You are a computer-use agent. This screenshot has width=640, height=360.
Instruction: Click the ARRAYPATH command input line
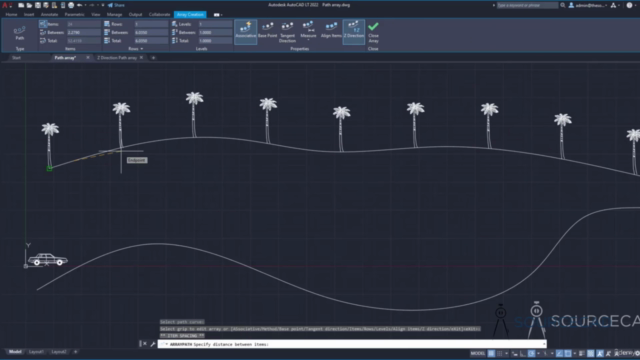351,344
